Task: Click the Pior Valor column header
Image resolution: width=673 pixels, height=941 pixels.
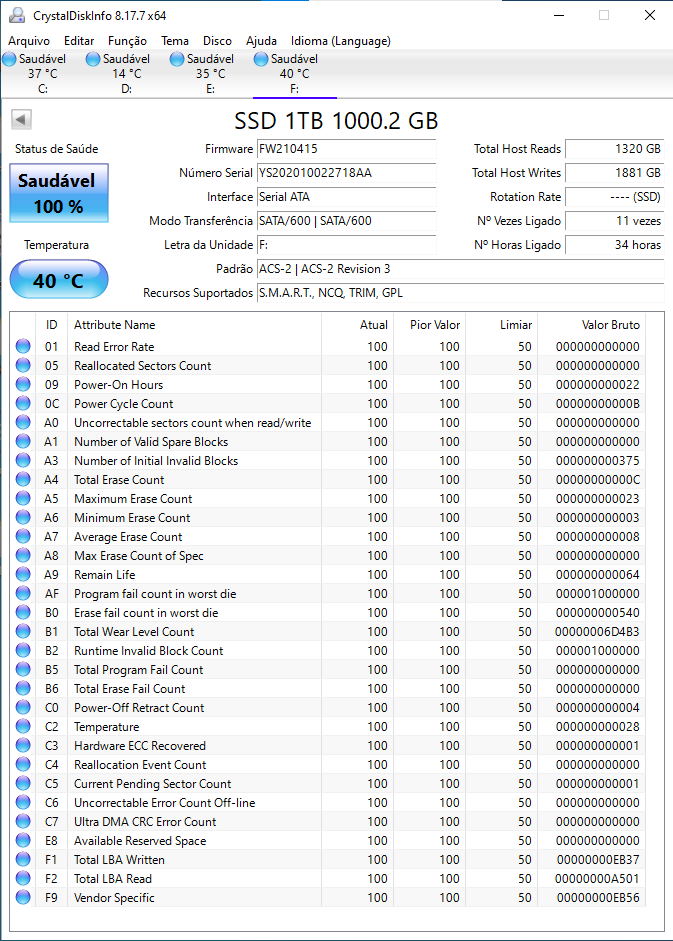Action: (x=429, y=325)
